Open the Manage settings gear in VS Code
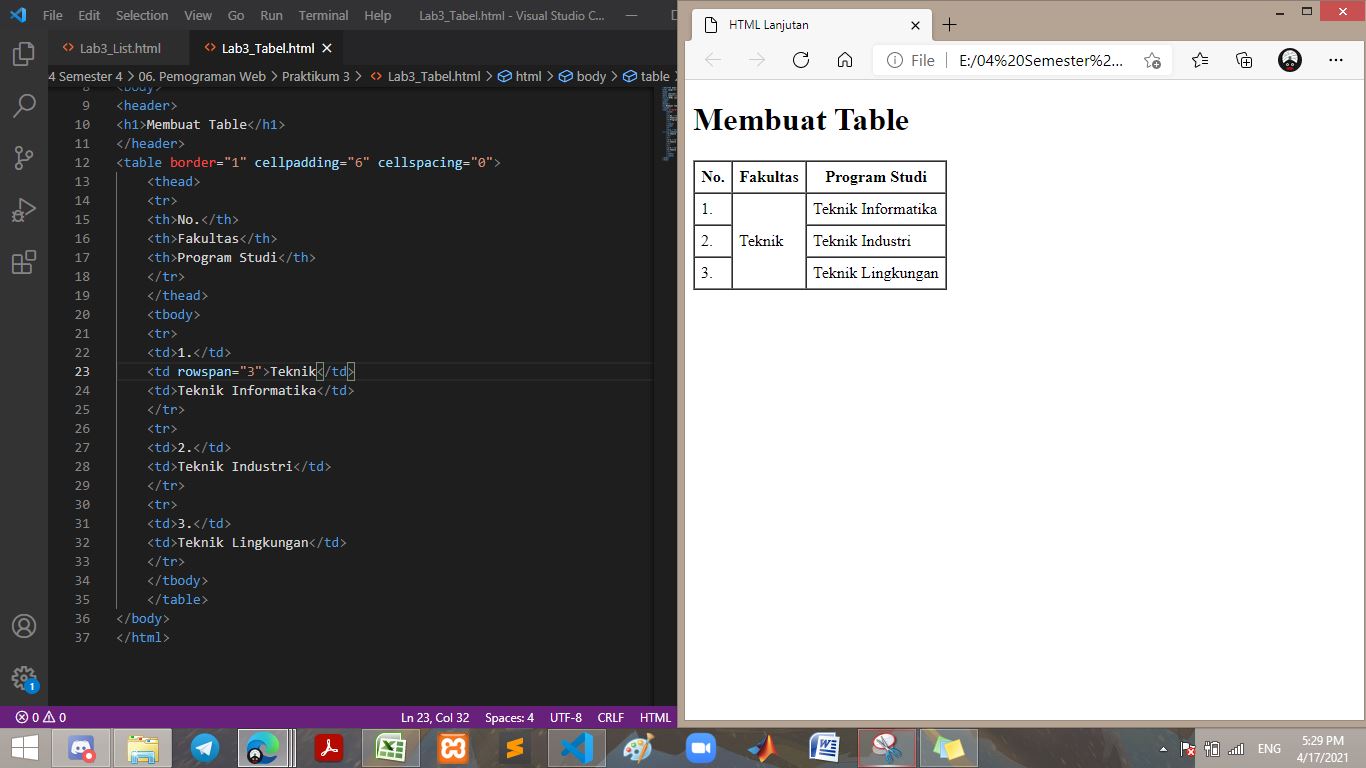 click(23, 677)
